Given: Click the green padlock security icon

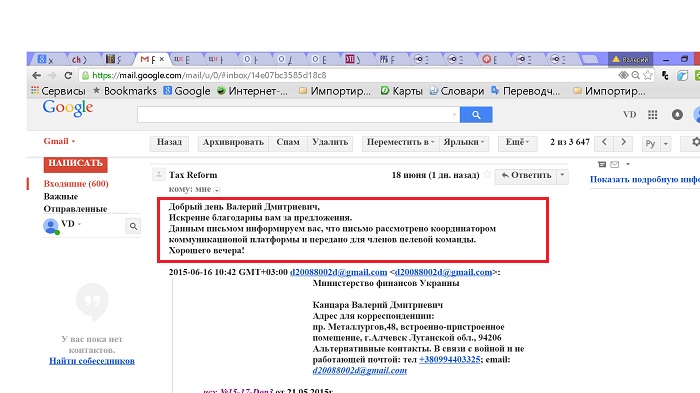Looking at the screenshot, I should 85,75.
